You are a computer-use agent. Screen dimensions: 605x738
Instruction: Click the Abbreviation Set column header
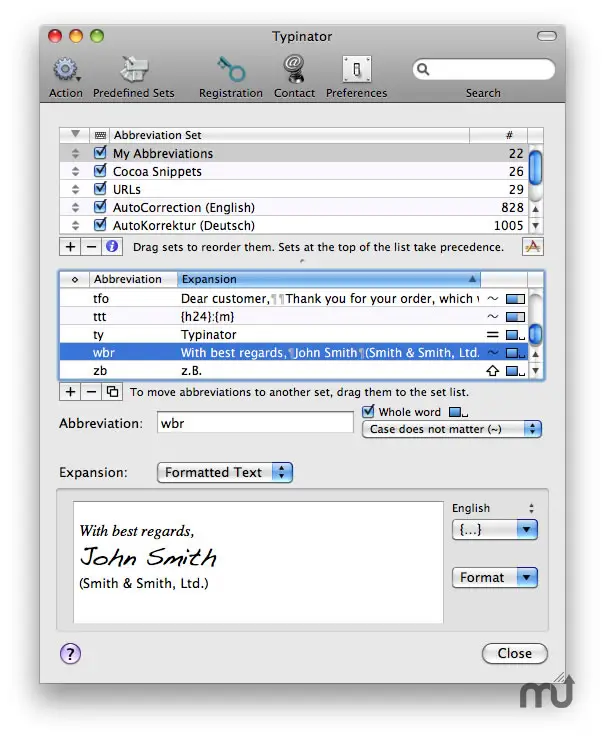click(289, 136)
